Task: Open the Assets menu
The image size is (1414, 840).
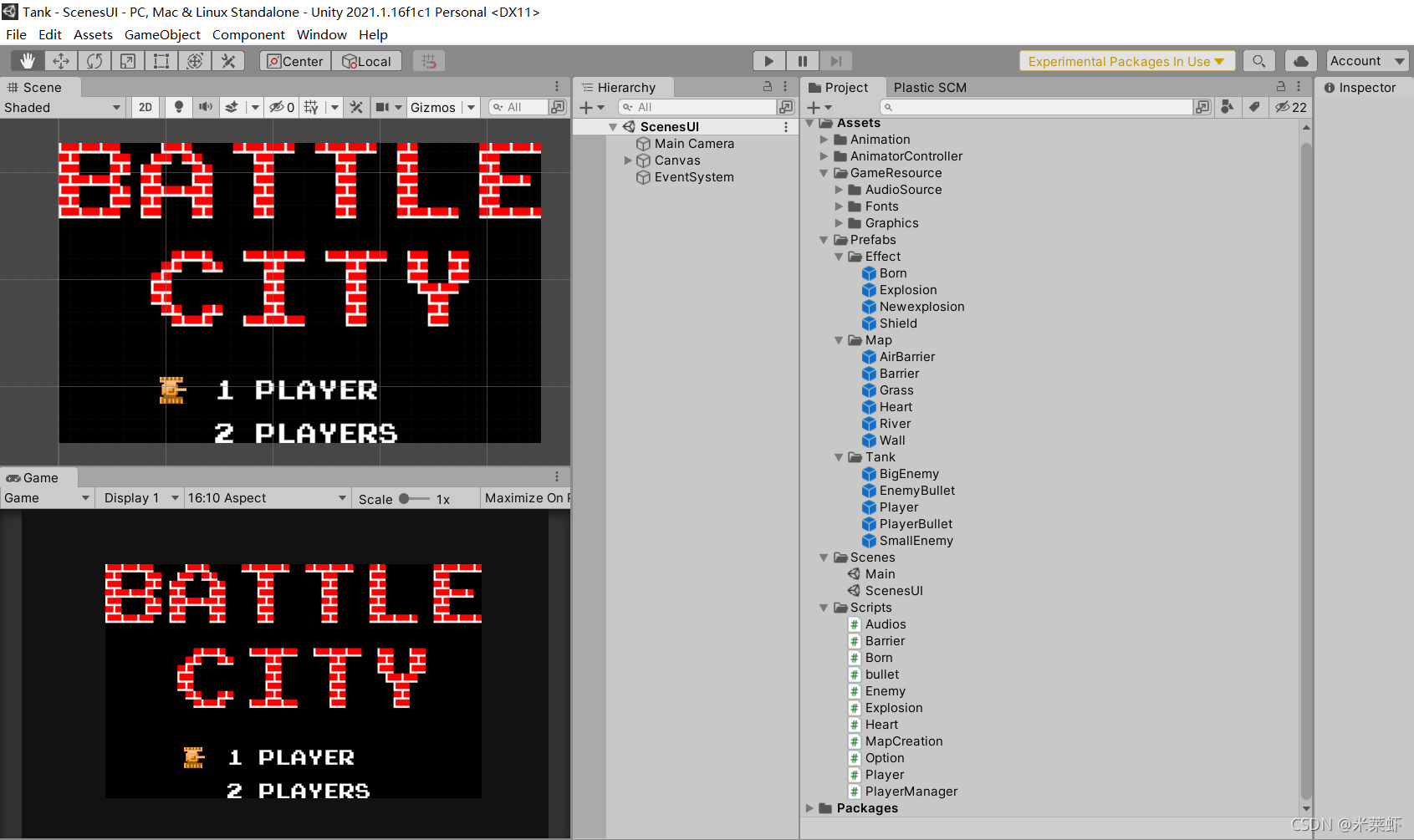Action: click(93, 35)
